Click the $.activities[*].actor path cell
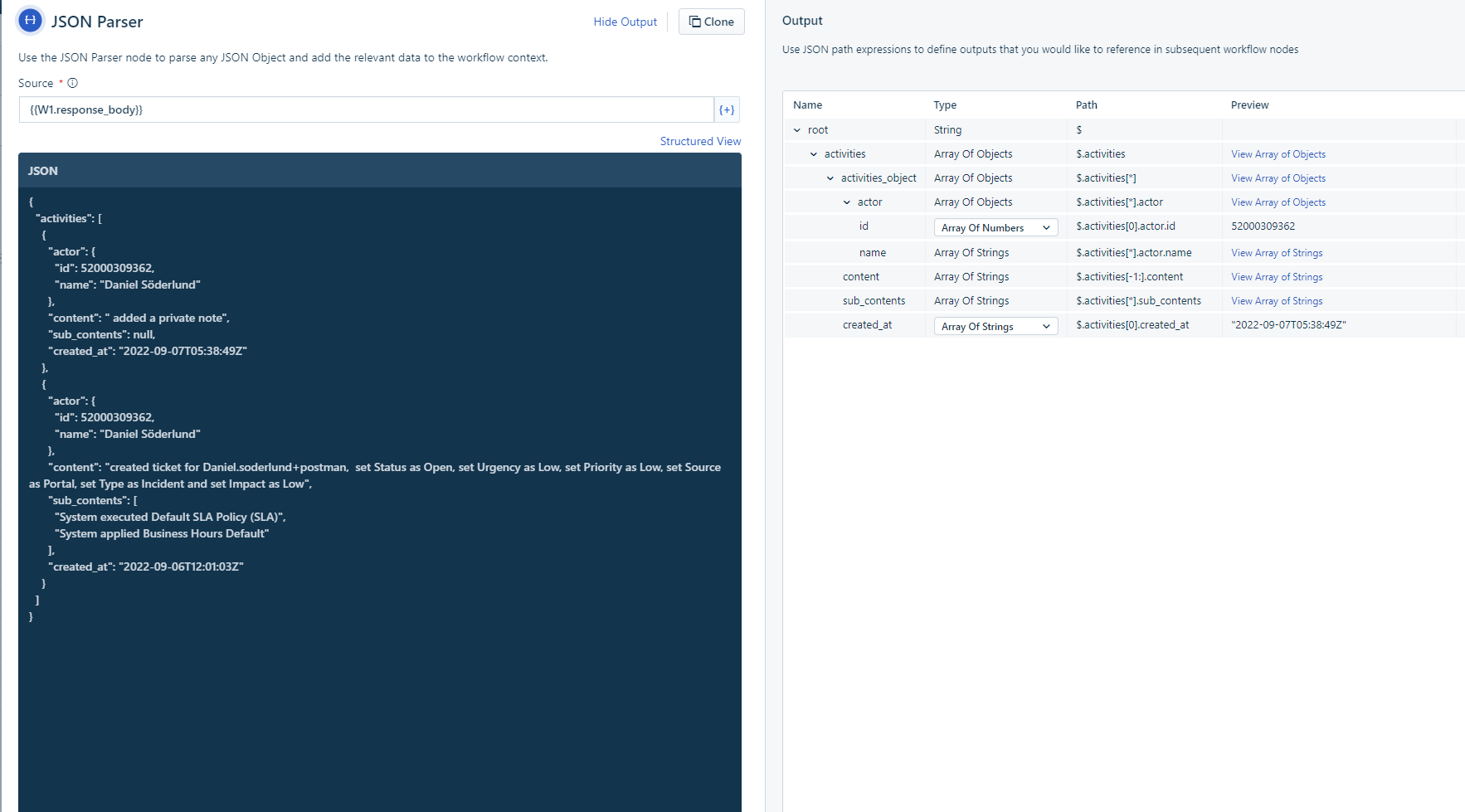1465x812 pixels. (1119, 202)
